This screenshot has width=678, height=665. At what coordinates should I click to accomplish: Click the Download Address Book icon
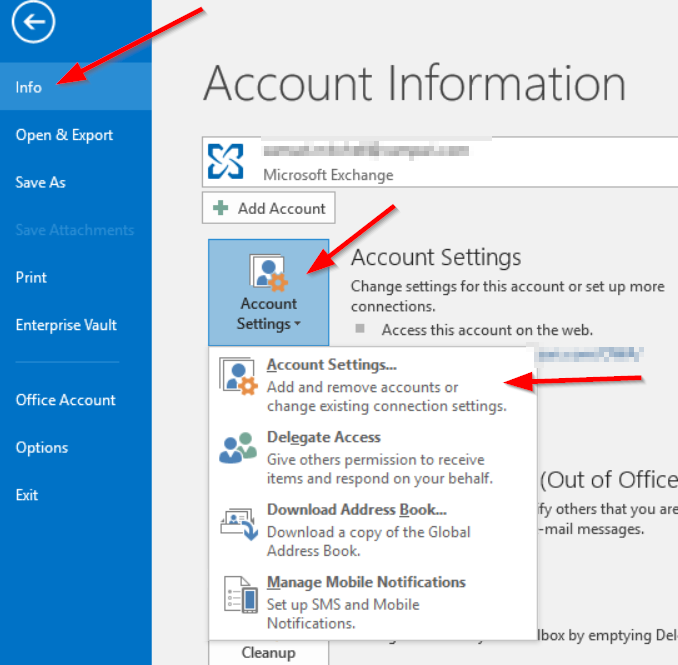pyautogui.click(x=239, y=524)
